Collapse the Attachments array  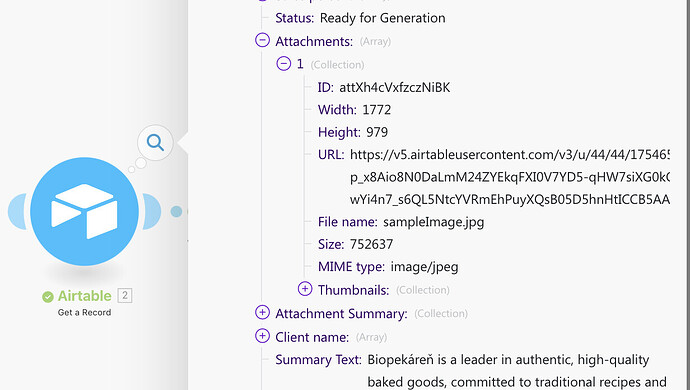tap(262, 40)
